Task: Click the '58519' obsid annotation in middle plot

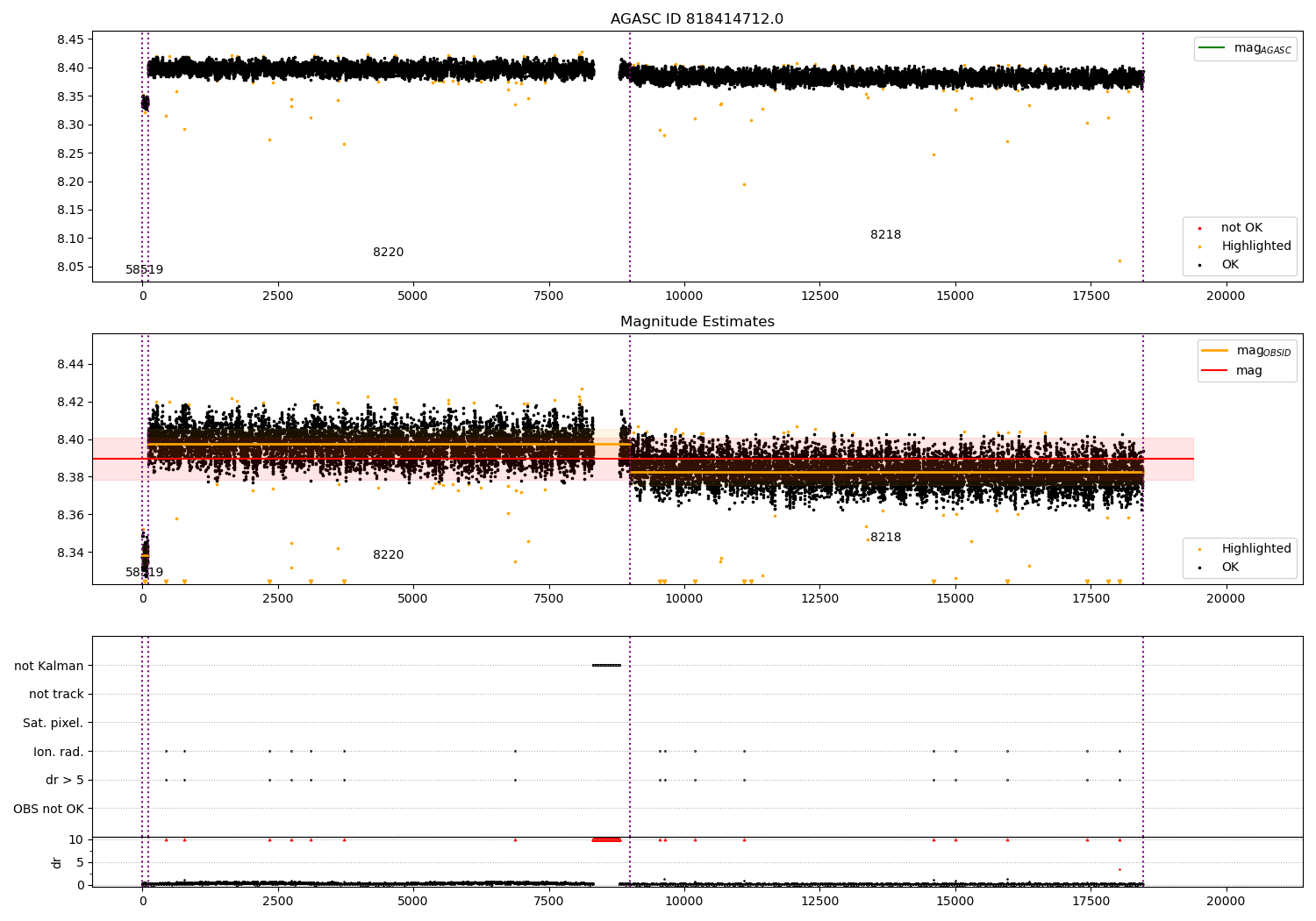Action: tap(144, 573)
